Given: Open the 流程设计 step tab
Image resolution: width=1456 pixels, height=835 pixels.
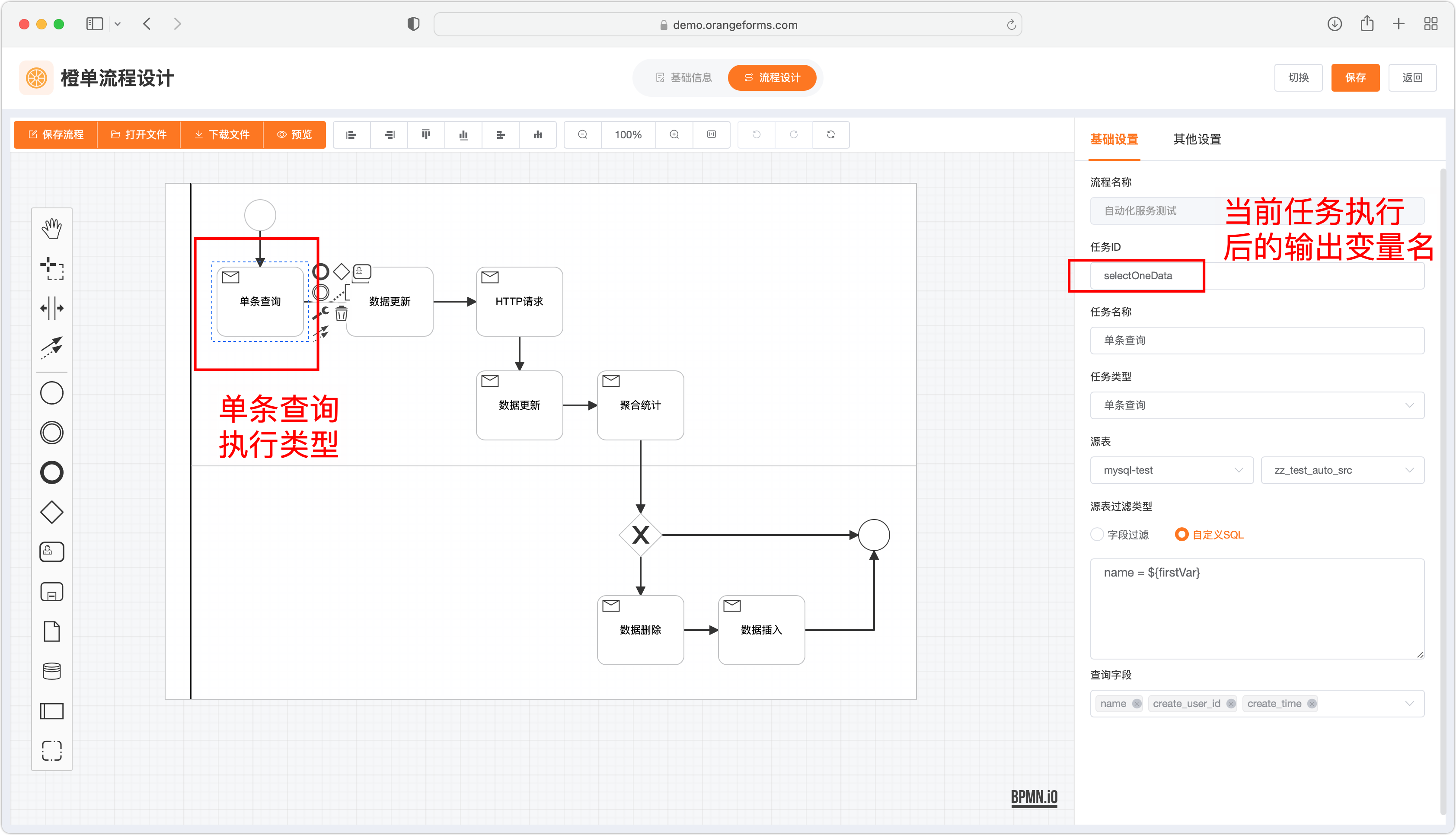Looking at the screenshot, I should [772, 77].
